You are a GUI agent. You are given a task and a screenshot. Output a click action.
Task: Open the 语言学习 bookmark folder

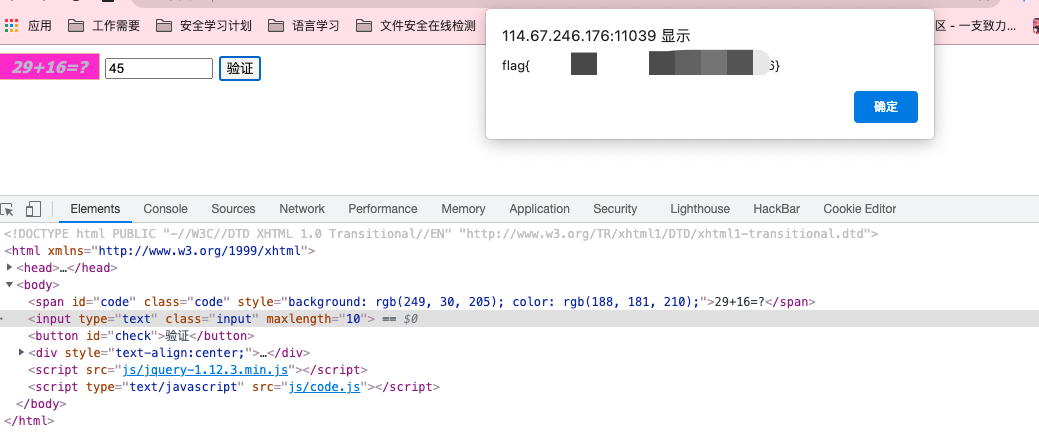coord(304,26)
